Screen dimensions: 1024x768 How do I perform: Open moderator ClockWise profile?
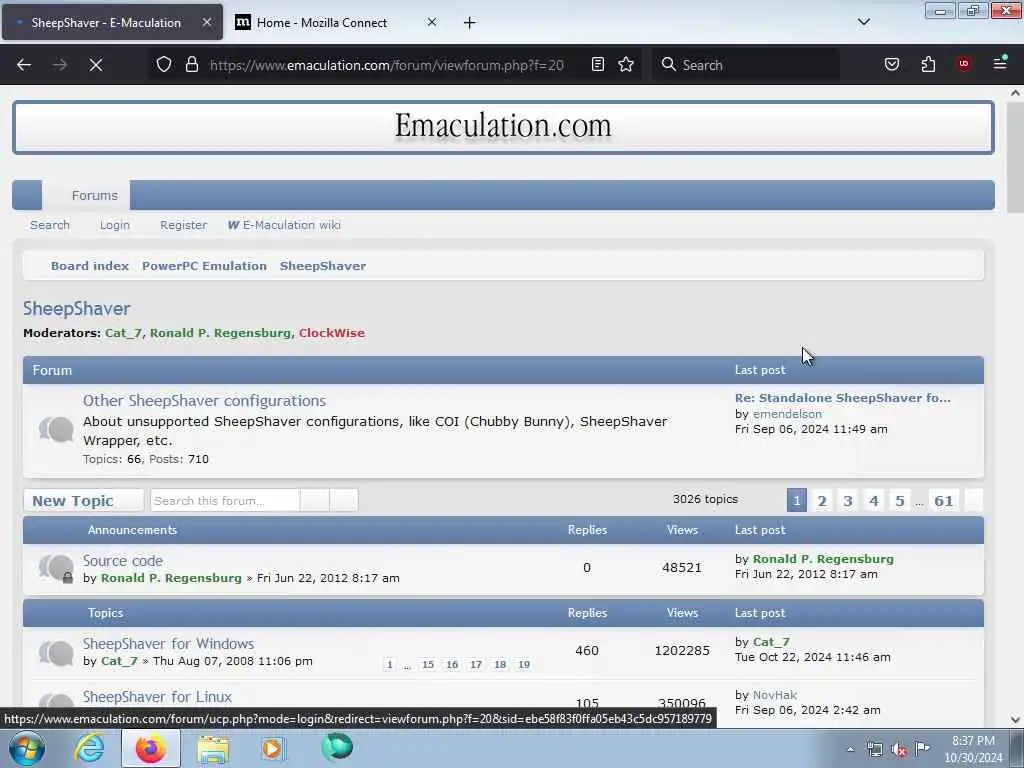click(x=332, y=333)
